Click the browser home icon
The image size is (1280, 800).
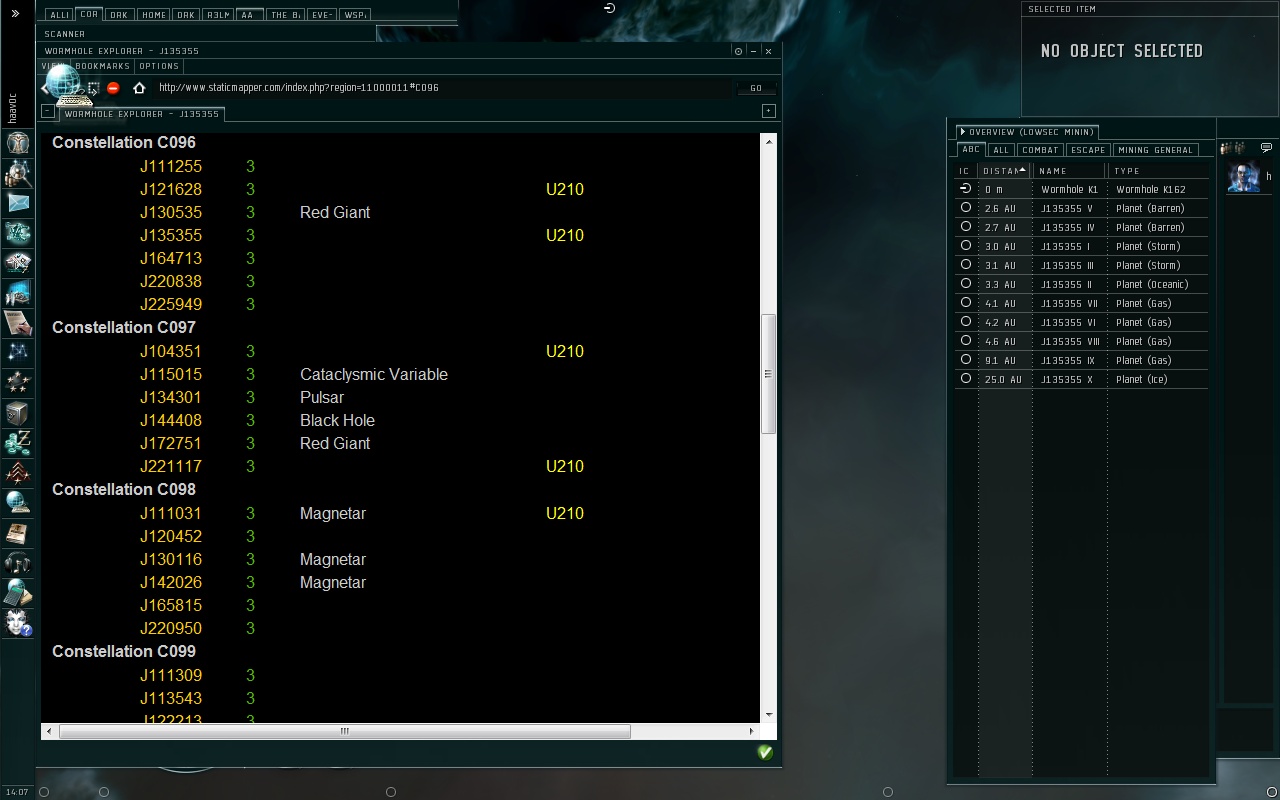tap(139, 88)
